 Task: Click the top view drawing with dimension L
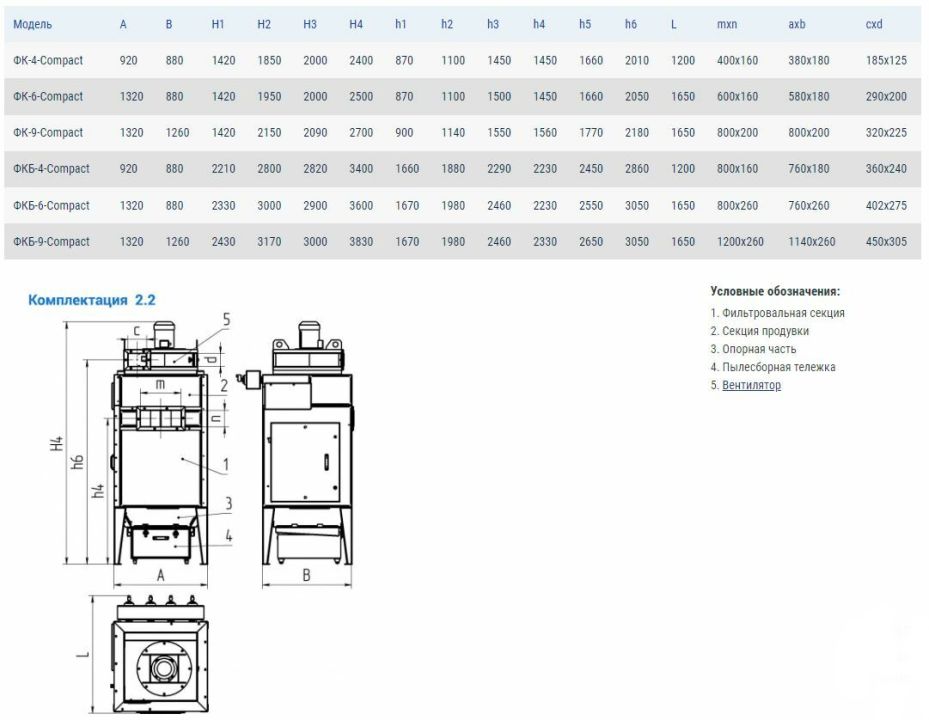click(x=148, y=655)
